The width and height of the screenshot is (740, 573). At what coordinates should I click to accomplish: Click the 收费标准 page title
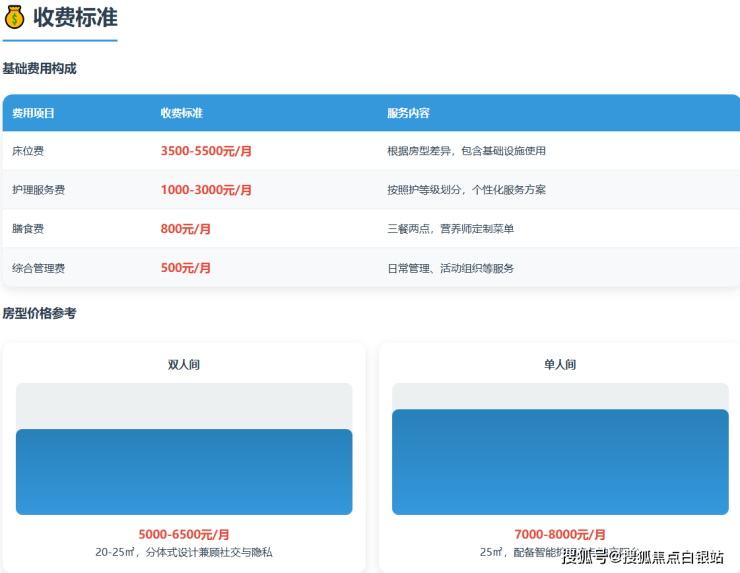(75, 17)
